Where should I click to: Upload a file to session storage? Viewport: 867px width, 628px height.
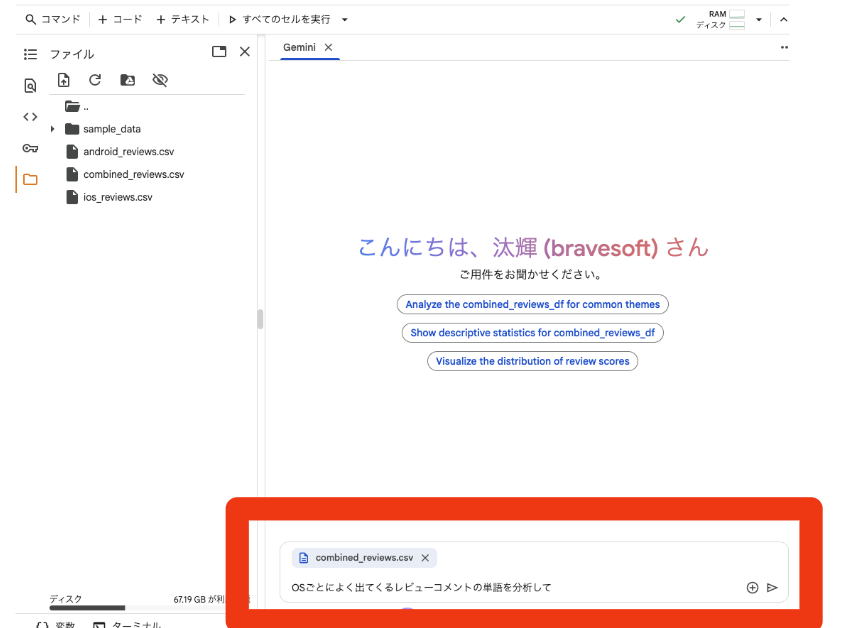64,80
